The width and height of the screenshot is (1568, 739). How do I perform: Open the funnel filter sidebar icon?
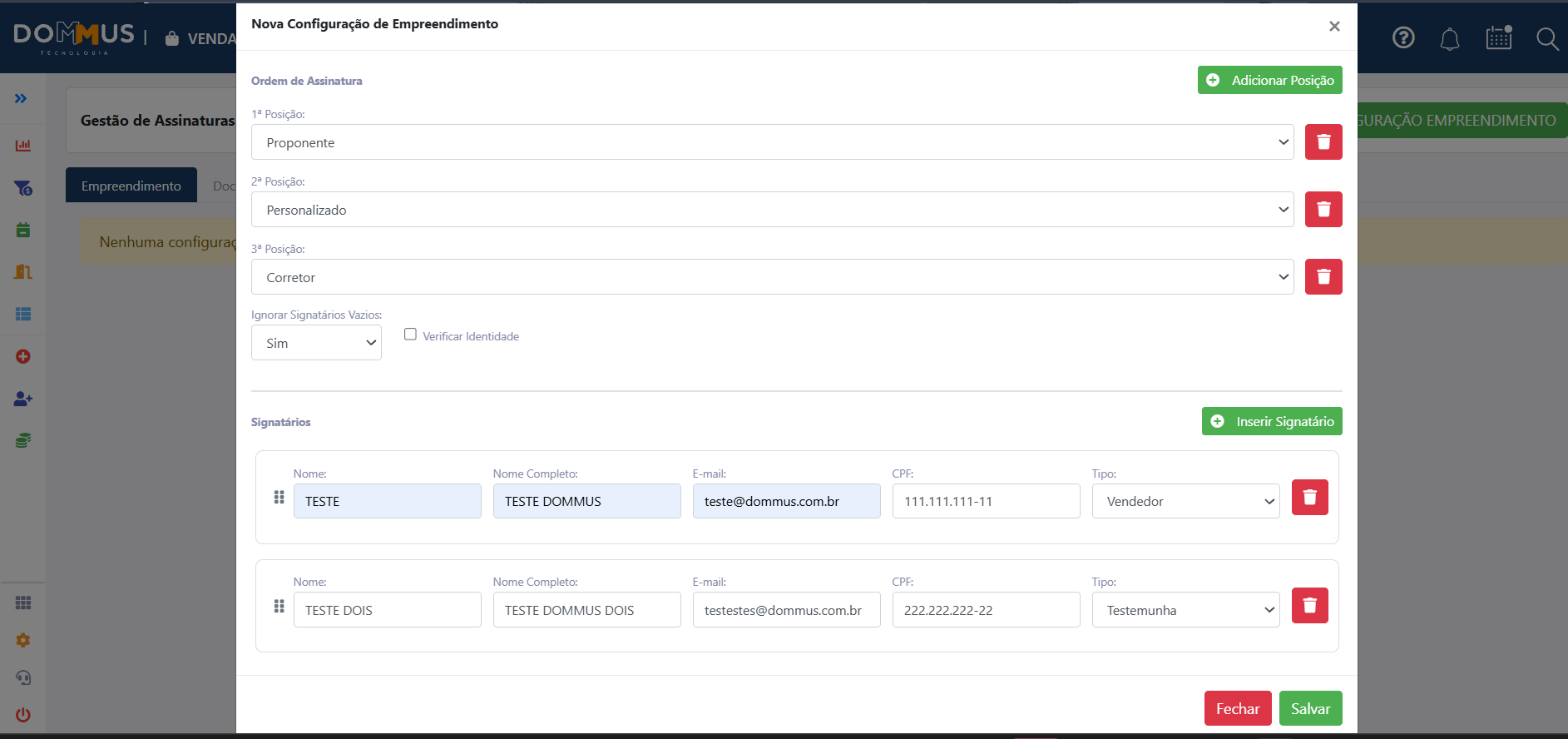pyautogui.click(x=23, y=188)
